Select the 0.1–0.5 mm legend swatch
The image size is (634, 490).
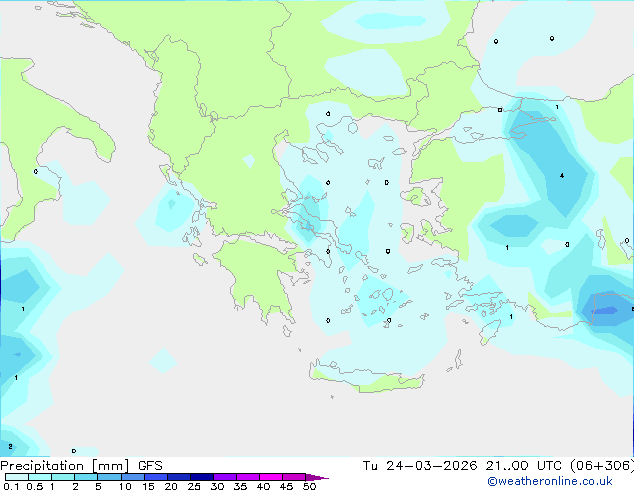(x=17, y=477)
